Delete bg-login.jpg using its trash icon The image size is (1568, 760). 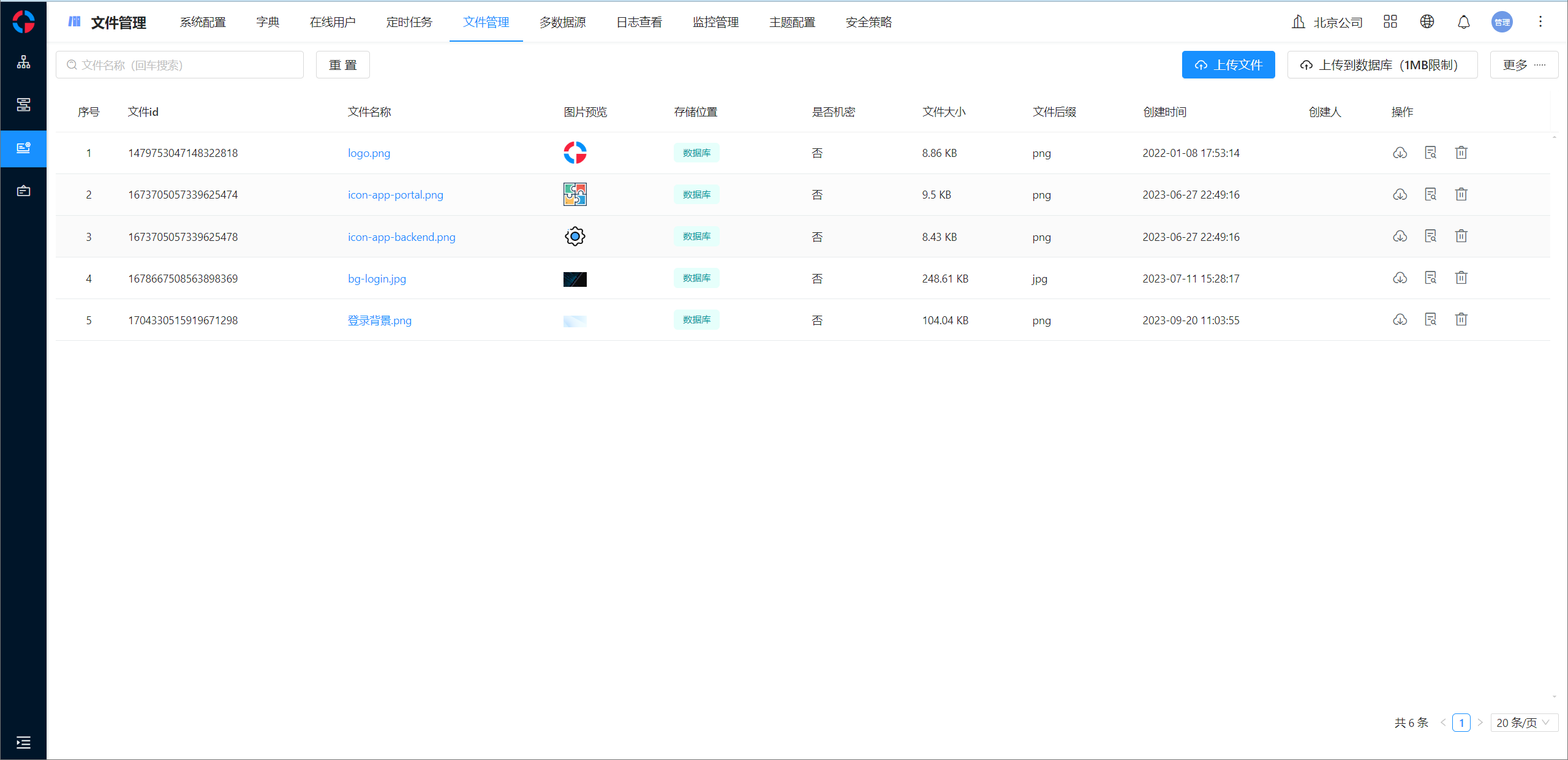1461,278
